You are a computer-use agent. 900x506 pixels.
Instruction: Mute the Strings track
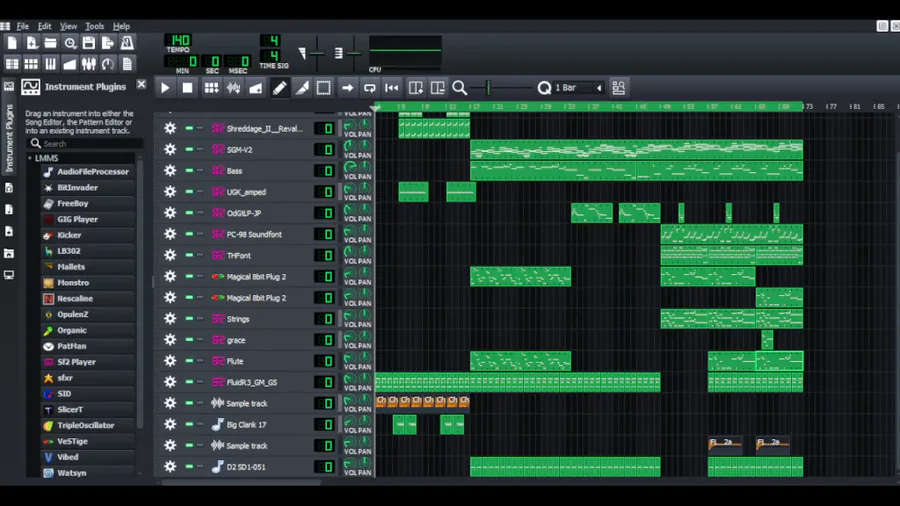(189, 318)
